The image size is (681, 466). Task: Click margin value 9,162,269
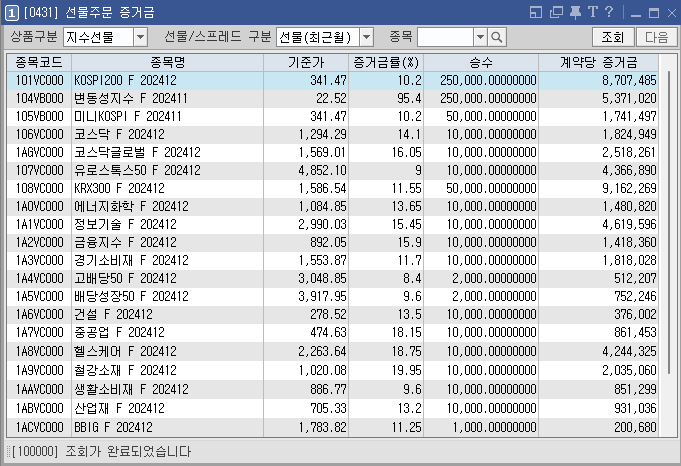(629, 188)
